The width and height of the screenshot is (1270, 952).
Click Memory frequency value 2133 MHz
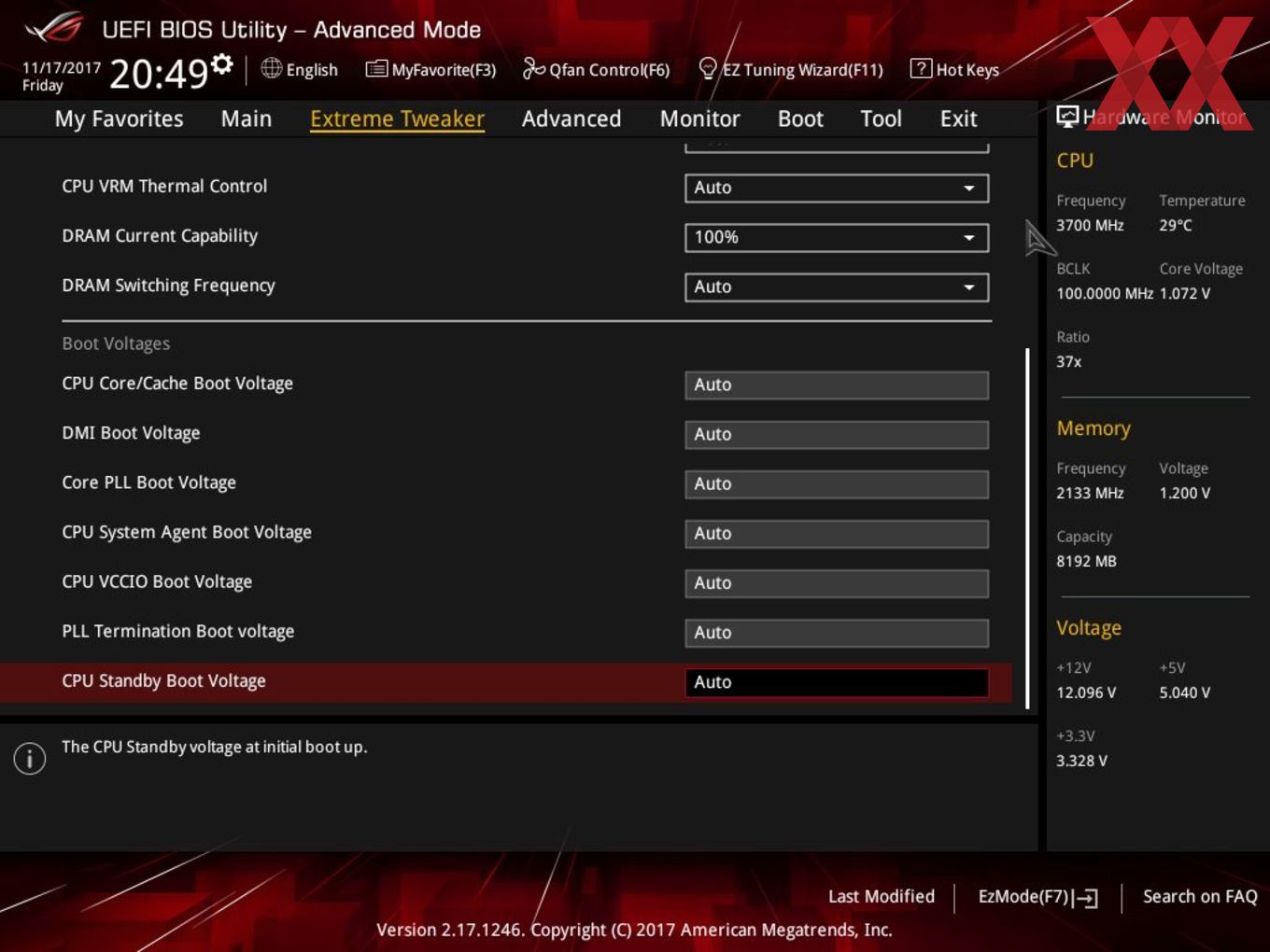(1090, 493)
